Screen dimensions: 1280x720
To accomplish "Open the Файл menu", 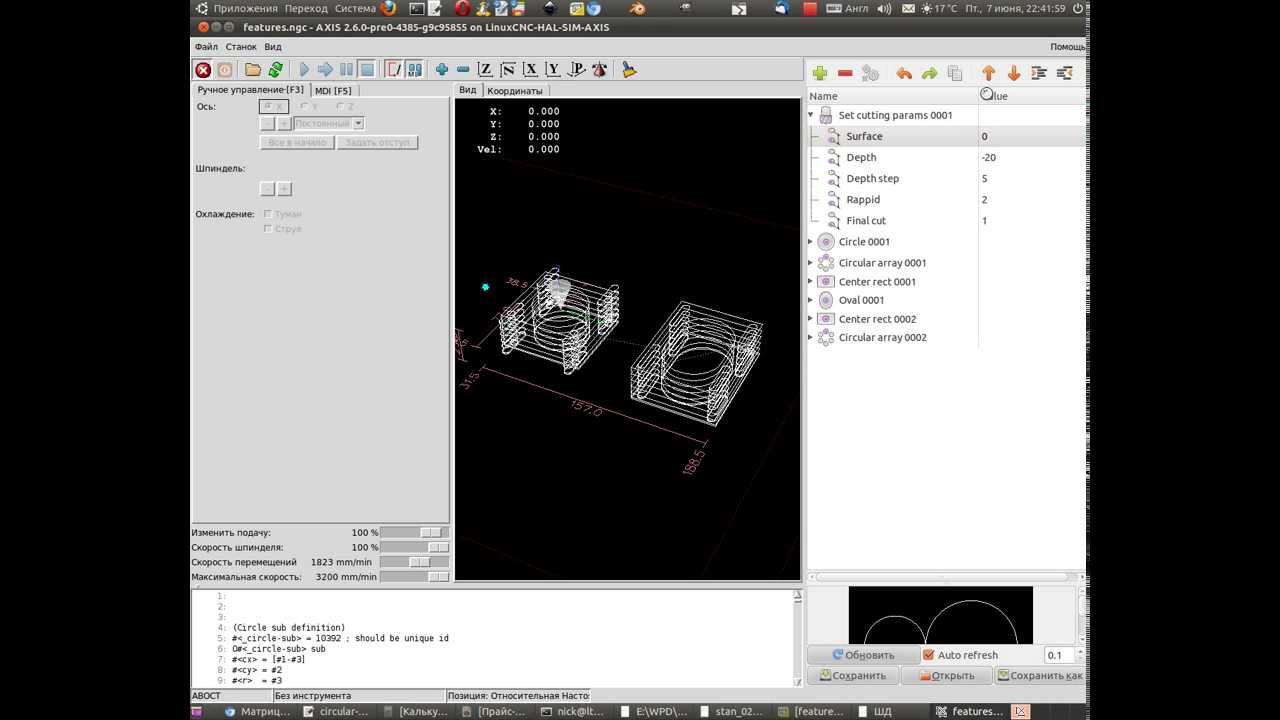I will pyautogui.click(x=206, y=47).
